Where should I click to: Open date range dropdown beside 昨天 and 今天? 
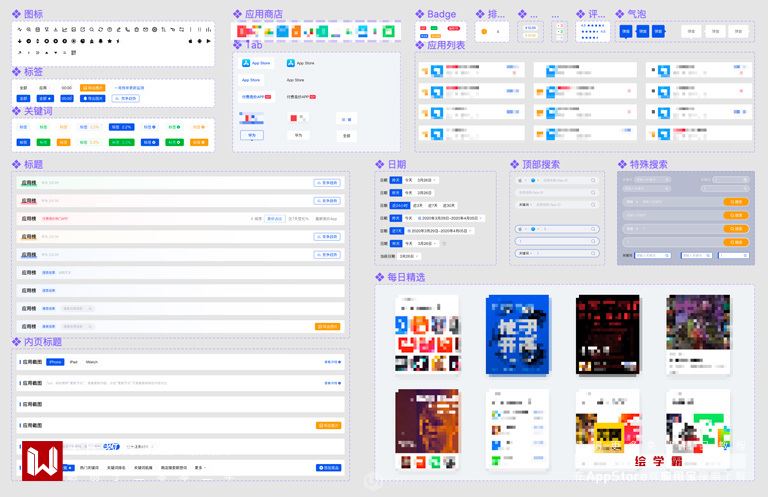tap(451, 218)
